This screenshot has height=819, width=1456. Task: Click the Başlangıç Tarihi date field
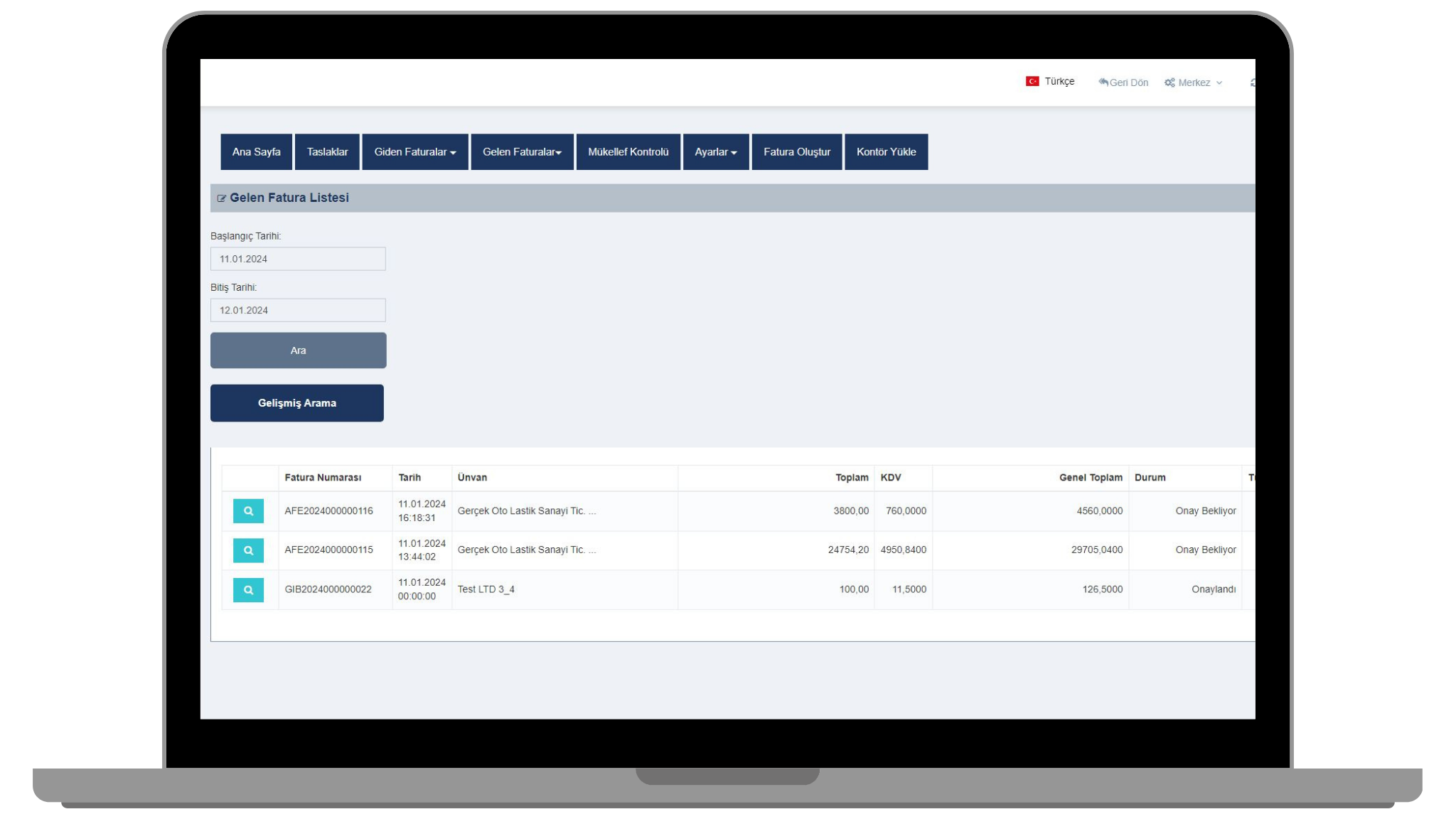point(298,259)
